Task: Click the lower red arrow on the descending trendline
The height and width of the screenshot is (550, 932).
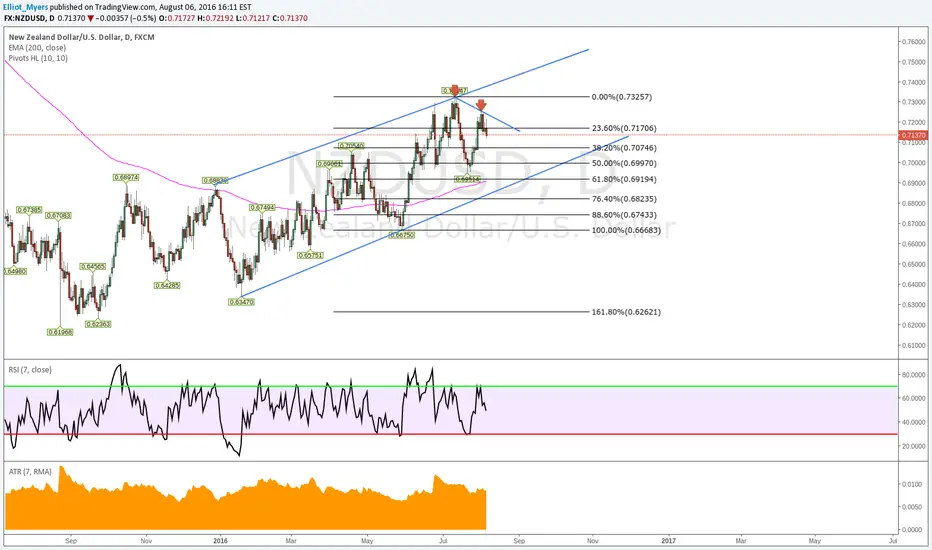Action: coord(481,105)
